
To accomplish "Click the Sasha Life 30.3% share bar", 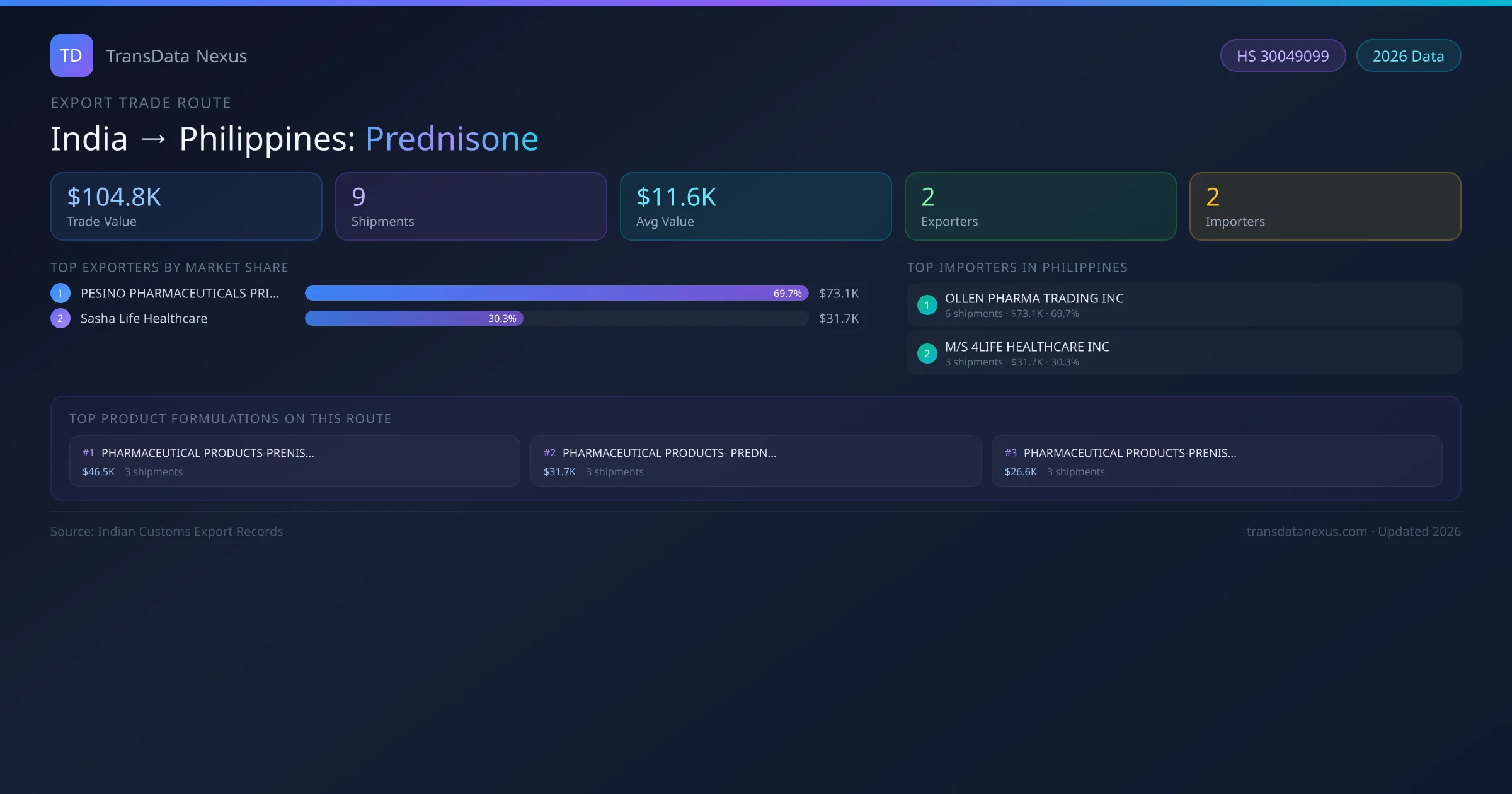I will click(414, 318).
